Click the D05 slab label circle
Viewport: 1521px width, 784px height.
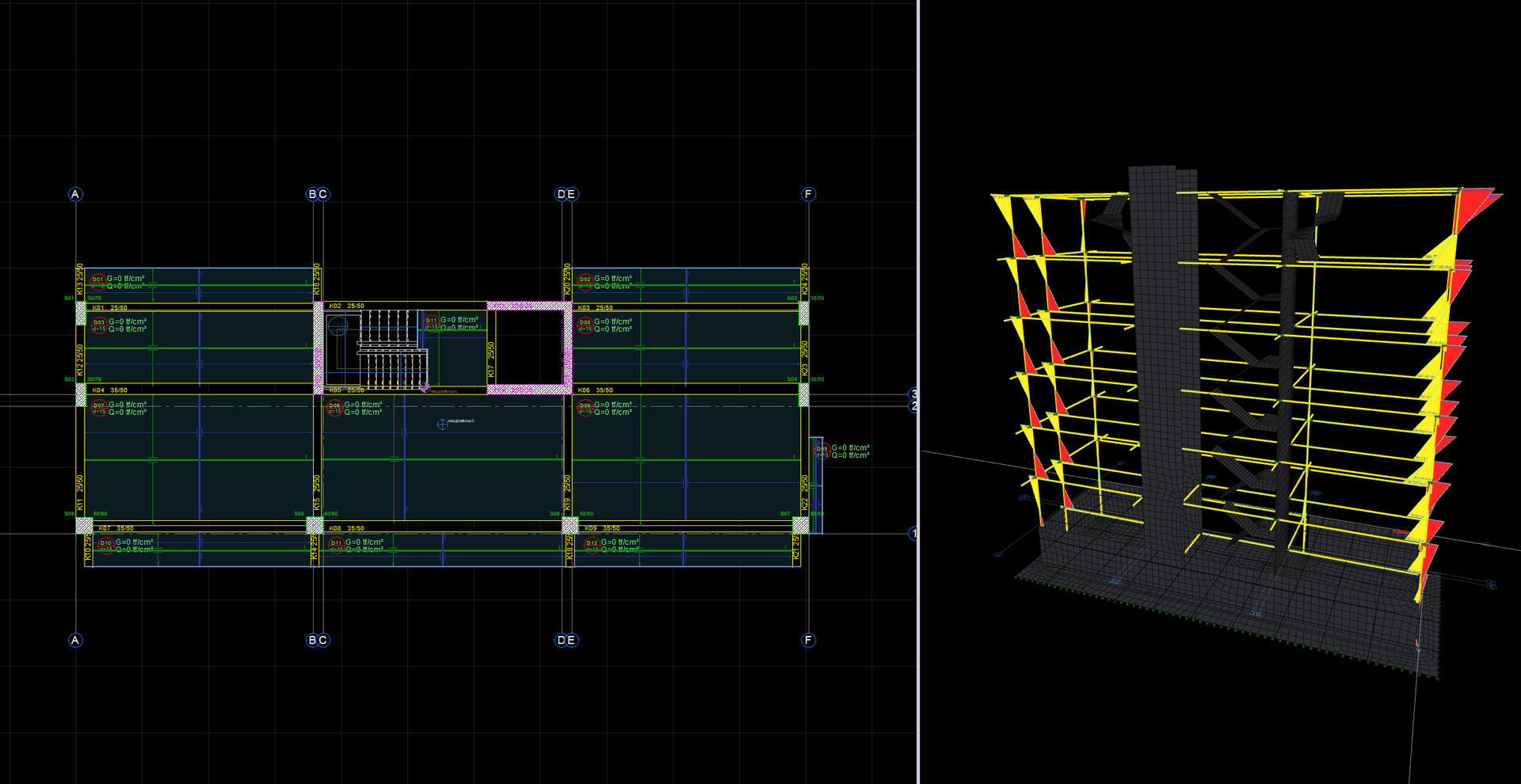coord(585,325)
